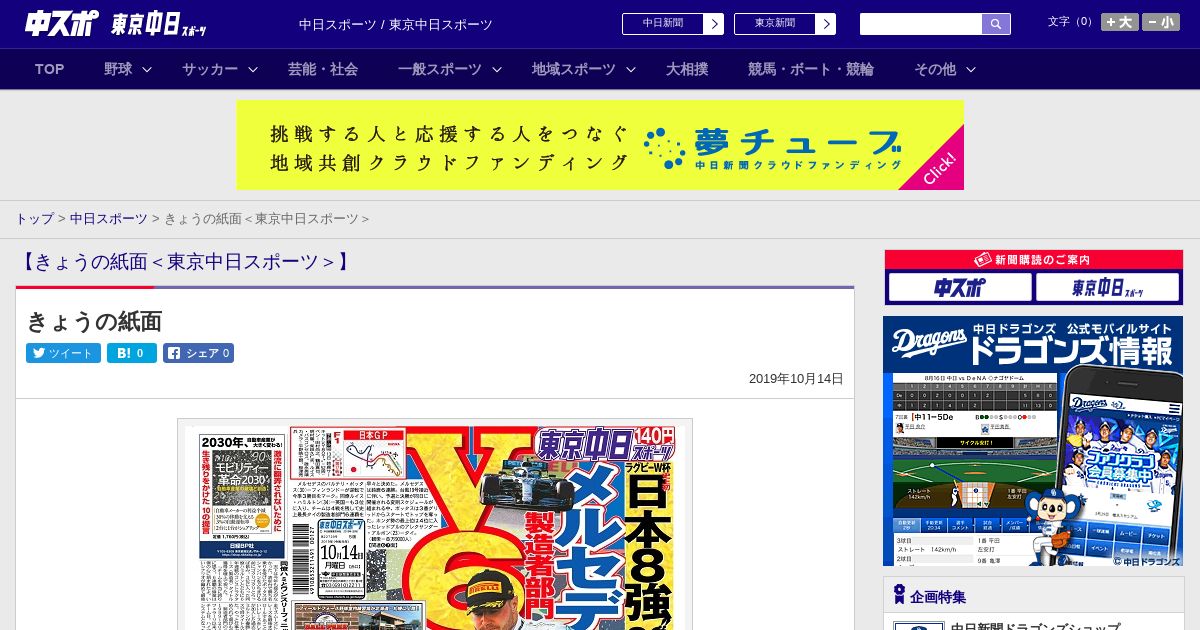Open 地域スポーツ navigation menu
The image size is (1200, 630).
(574, 69)
